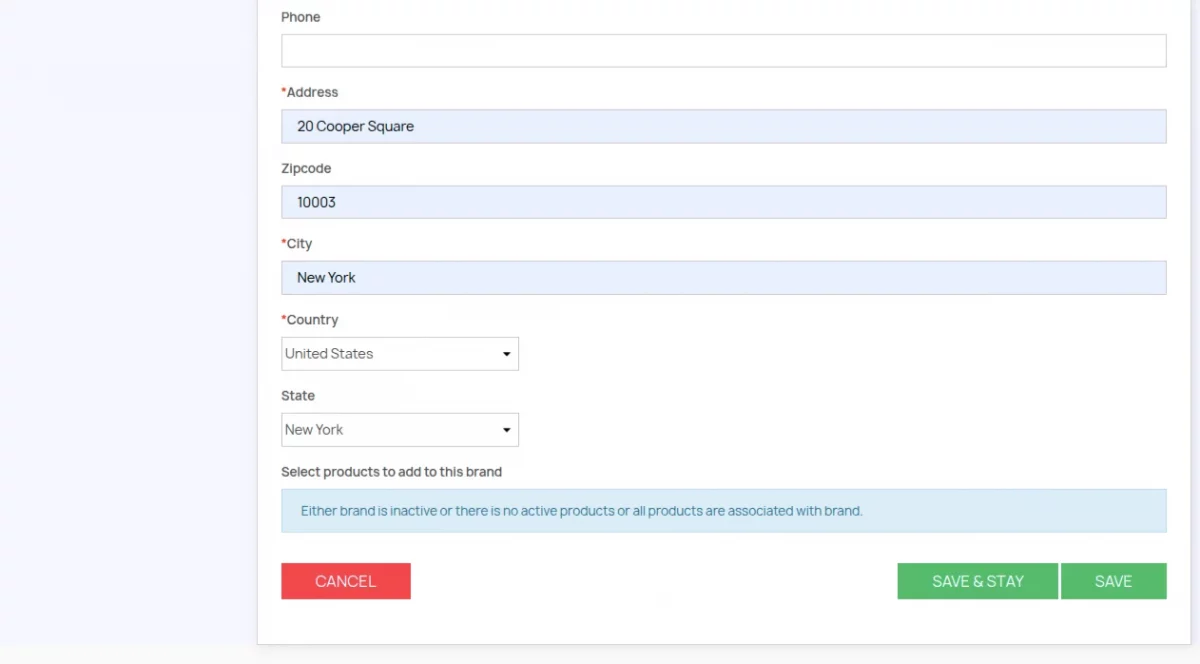Open the Country select showing United States
The image size is (1200, 664).
390,354
